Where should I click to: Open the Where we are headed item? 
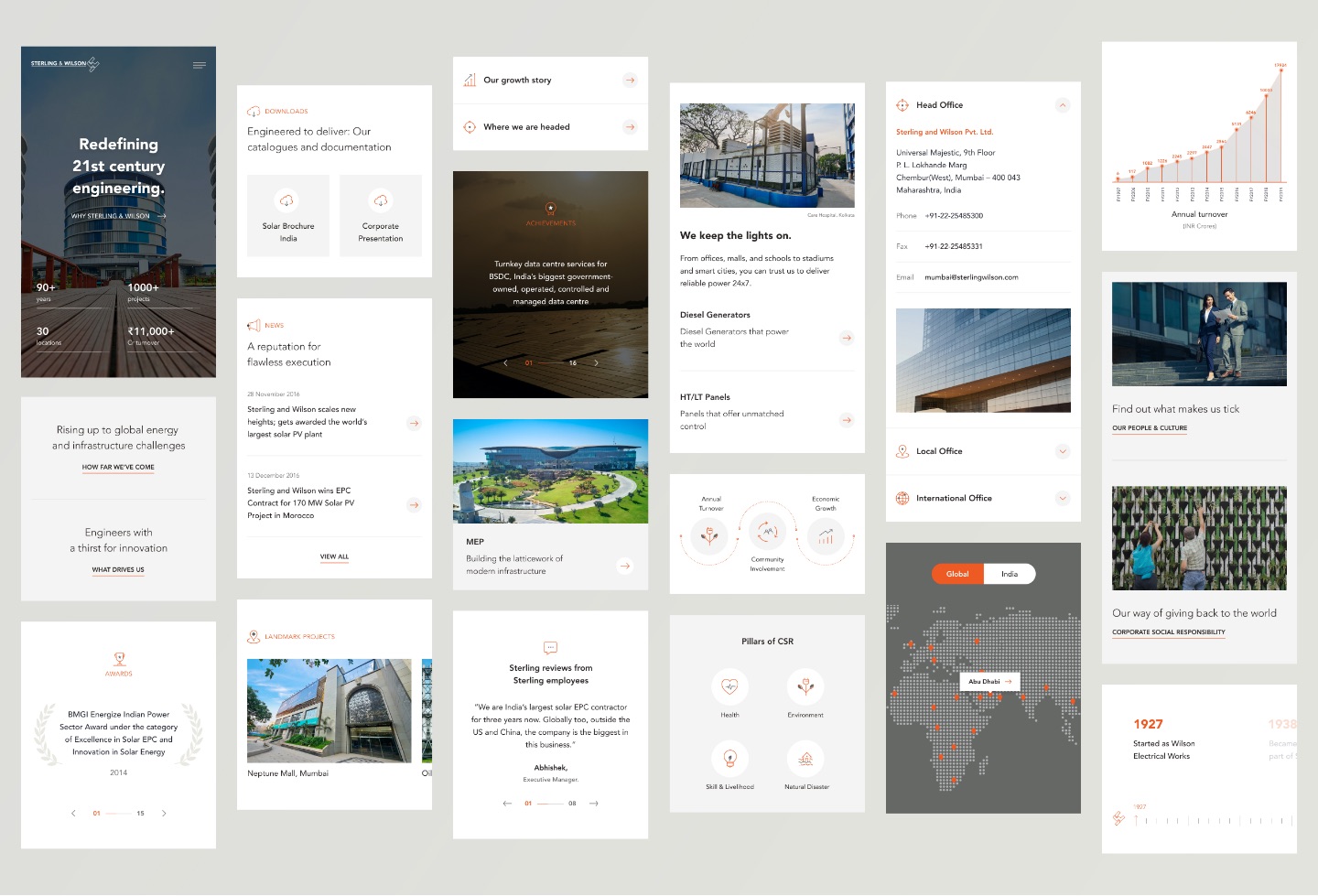point(630,127)
